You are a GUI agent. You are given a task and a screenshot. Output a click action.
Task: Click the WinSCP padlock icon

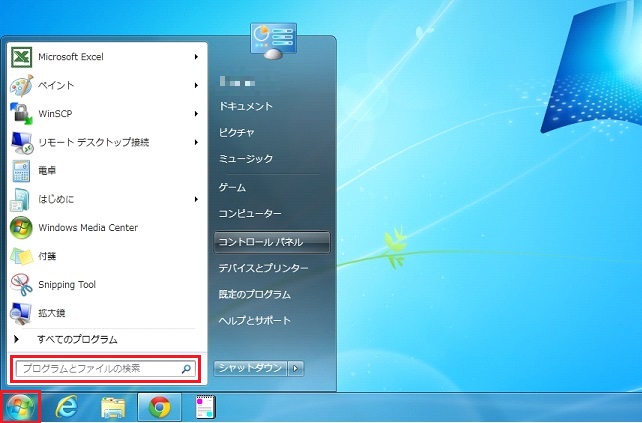pyautogui.click(x=21, y=114)
